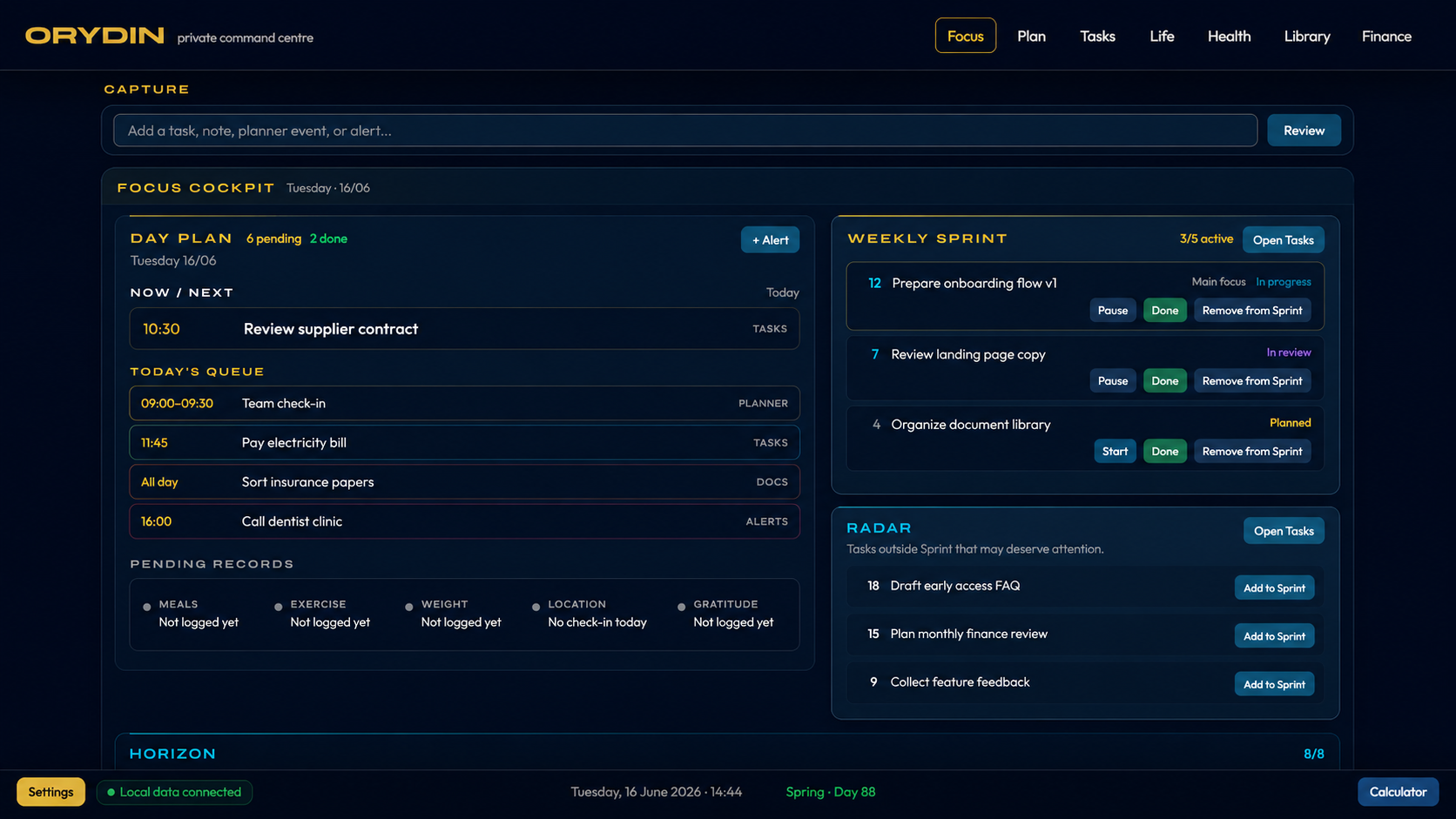Click the Local data connected status
The width and height of the screenshot is (1456, 819).
[174, 792]
